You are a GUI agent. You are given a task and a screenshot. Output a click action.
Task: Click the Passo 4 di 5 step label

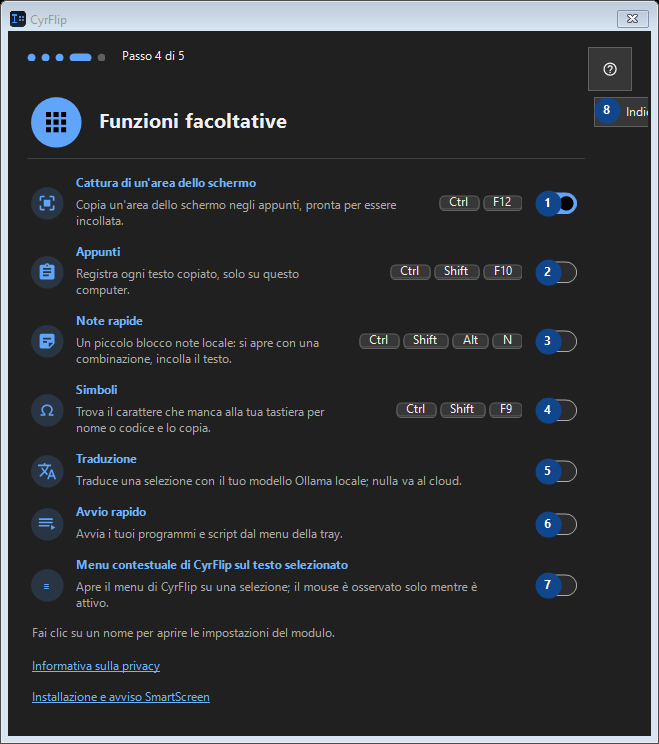153,56
